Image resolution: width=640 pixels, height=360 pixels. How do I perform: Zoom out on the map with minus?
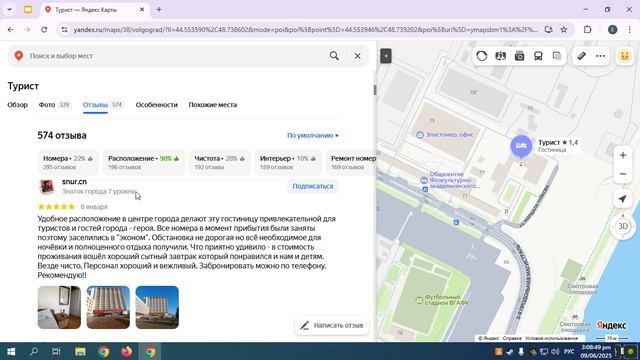623,174
